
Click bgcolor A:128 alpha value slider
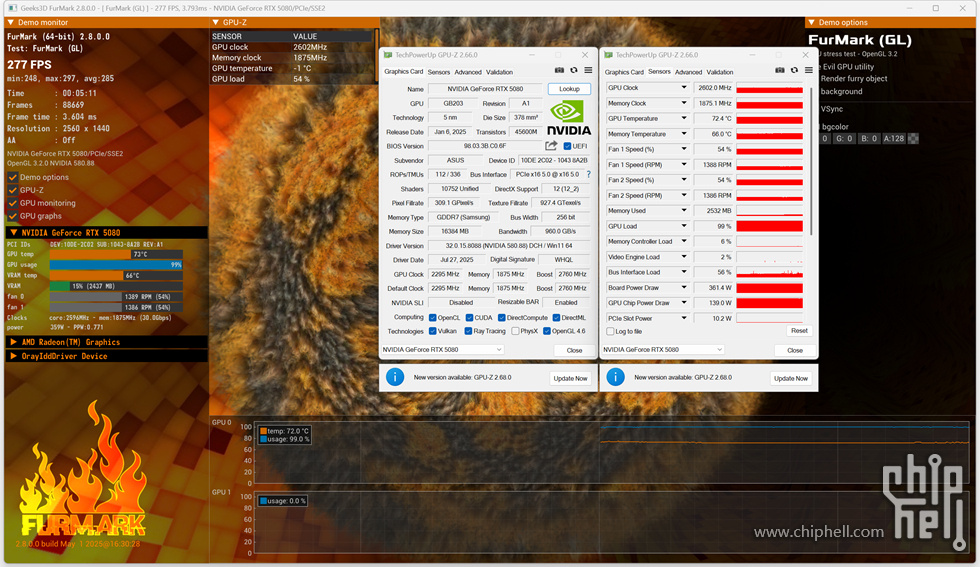892,139
